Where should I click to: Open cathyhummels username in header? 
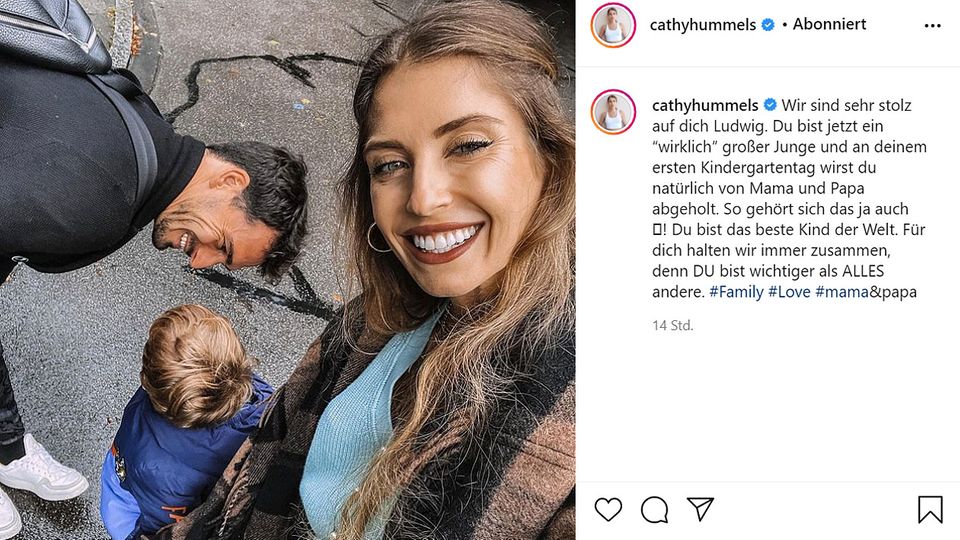pyautogui.click(x=702, y=25)
